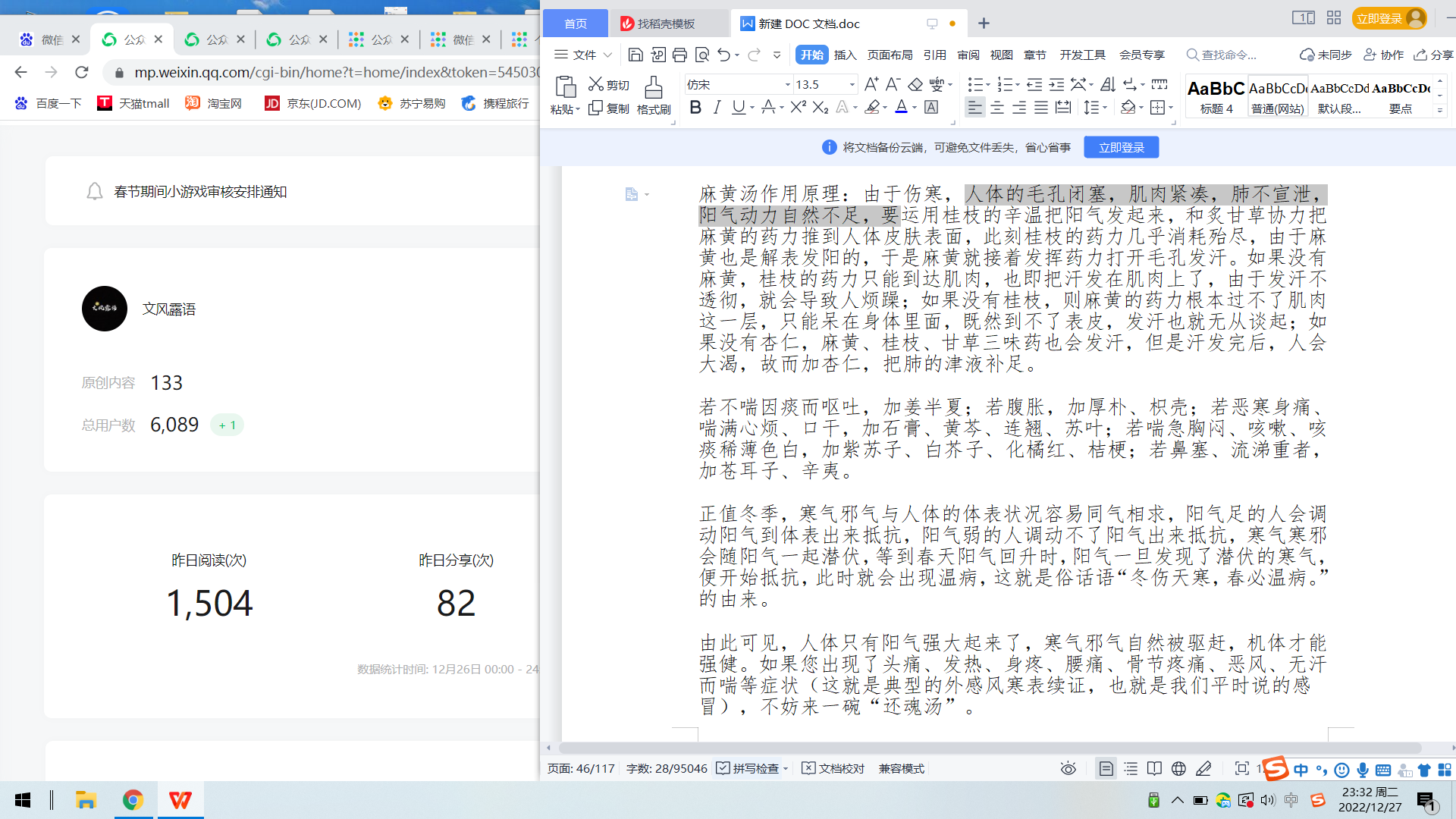Expand the line spacing dropdown arrow
This screenshot has width=1456, height=819.
click(x=1105, y=108)
